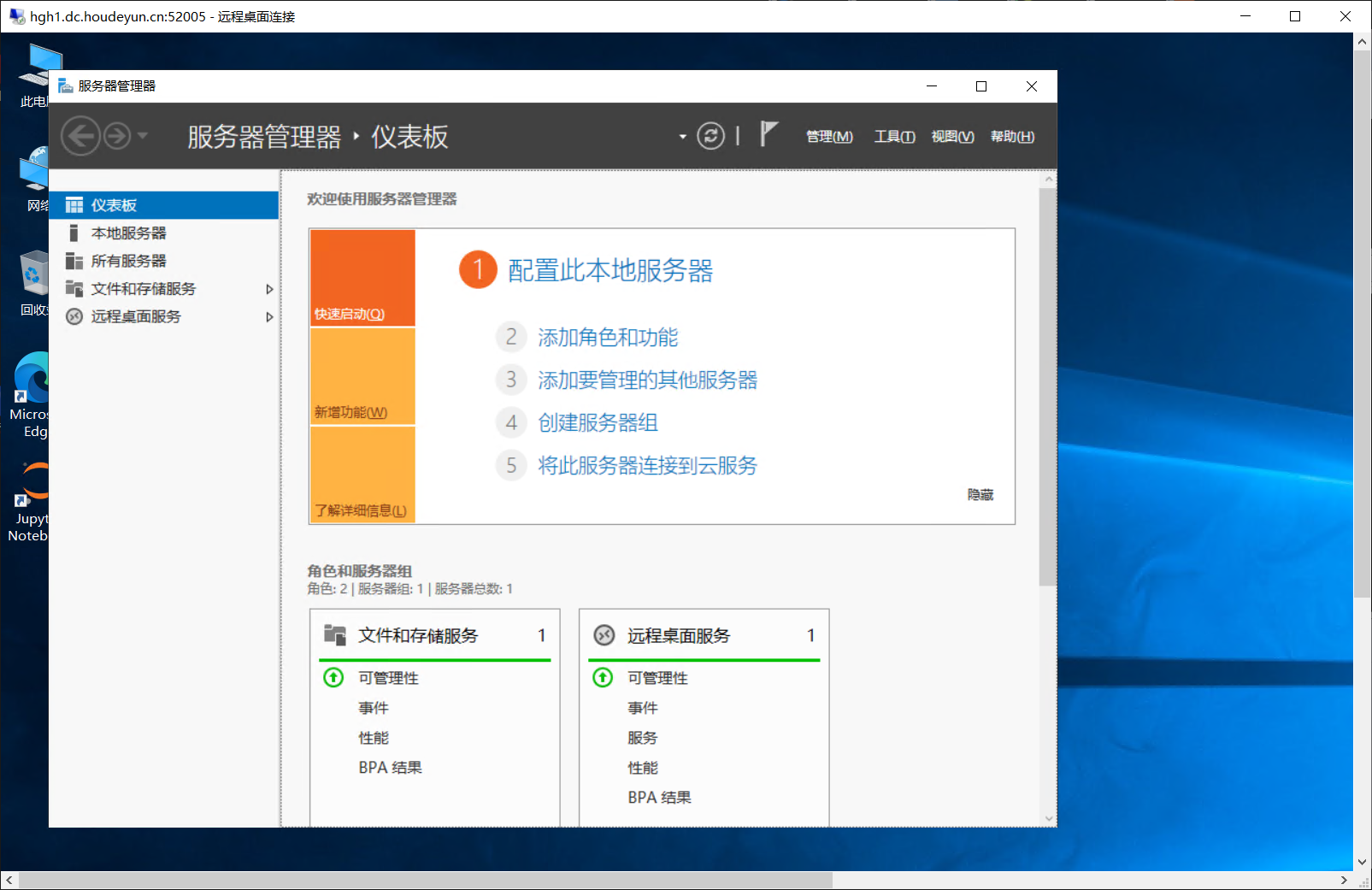Open 性能 in the 远程桌面服务 tile
The height and width of the screenshot is (890, 1372).
[643, 768]
